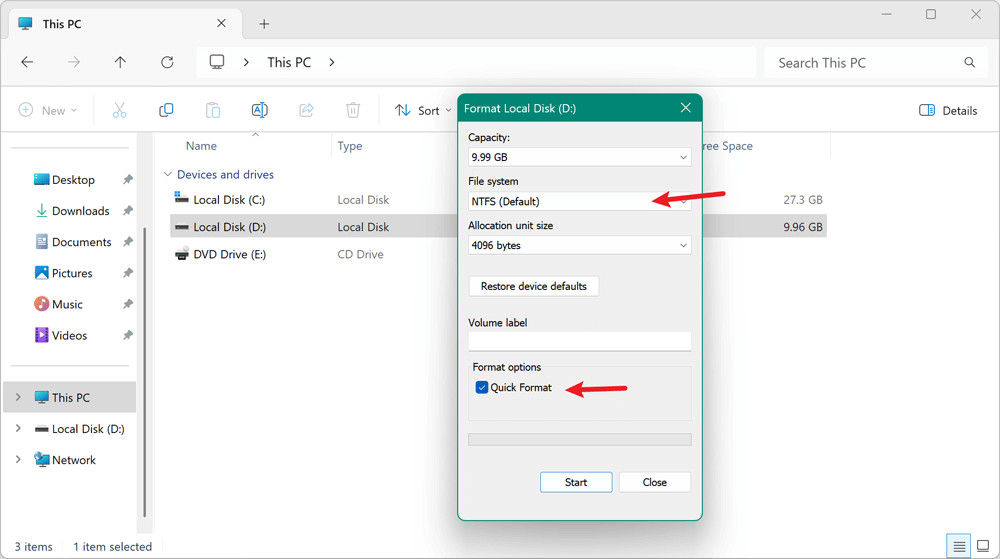This screenshot has width=1000, height=559.
Task: Click the Volume label input field
Action: click(x=579, y=341)
